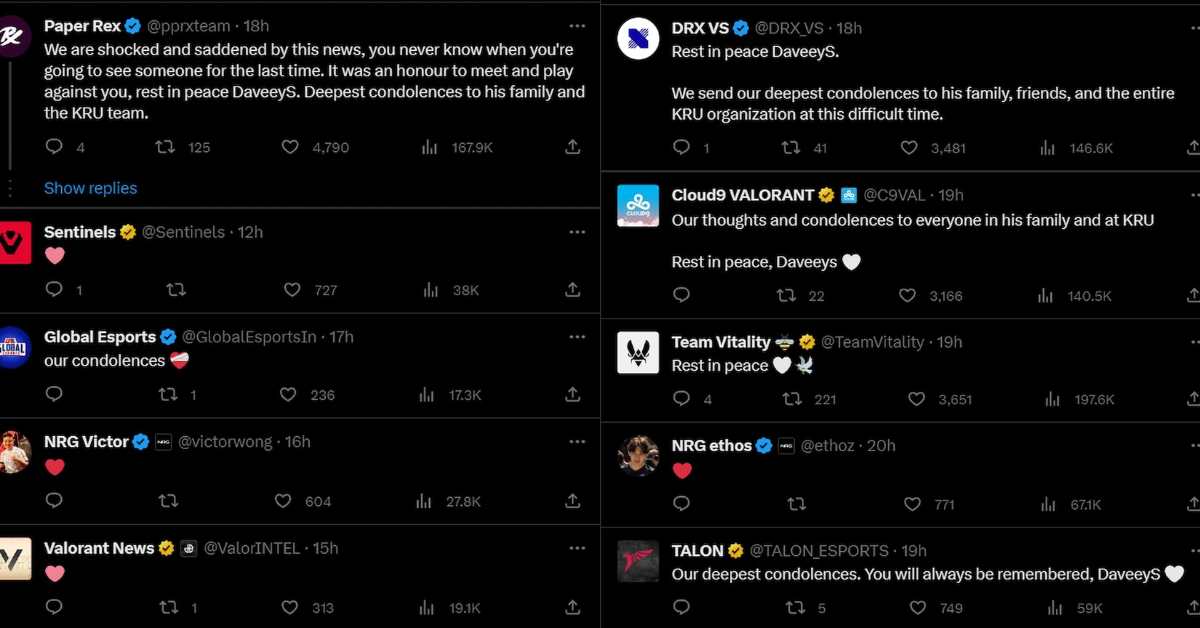Open the TALON account name
Screen dimensions: 1200x628
(x=698, y=551)
